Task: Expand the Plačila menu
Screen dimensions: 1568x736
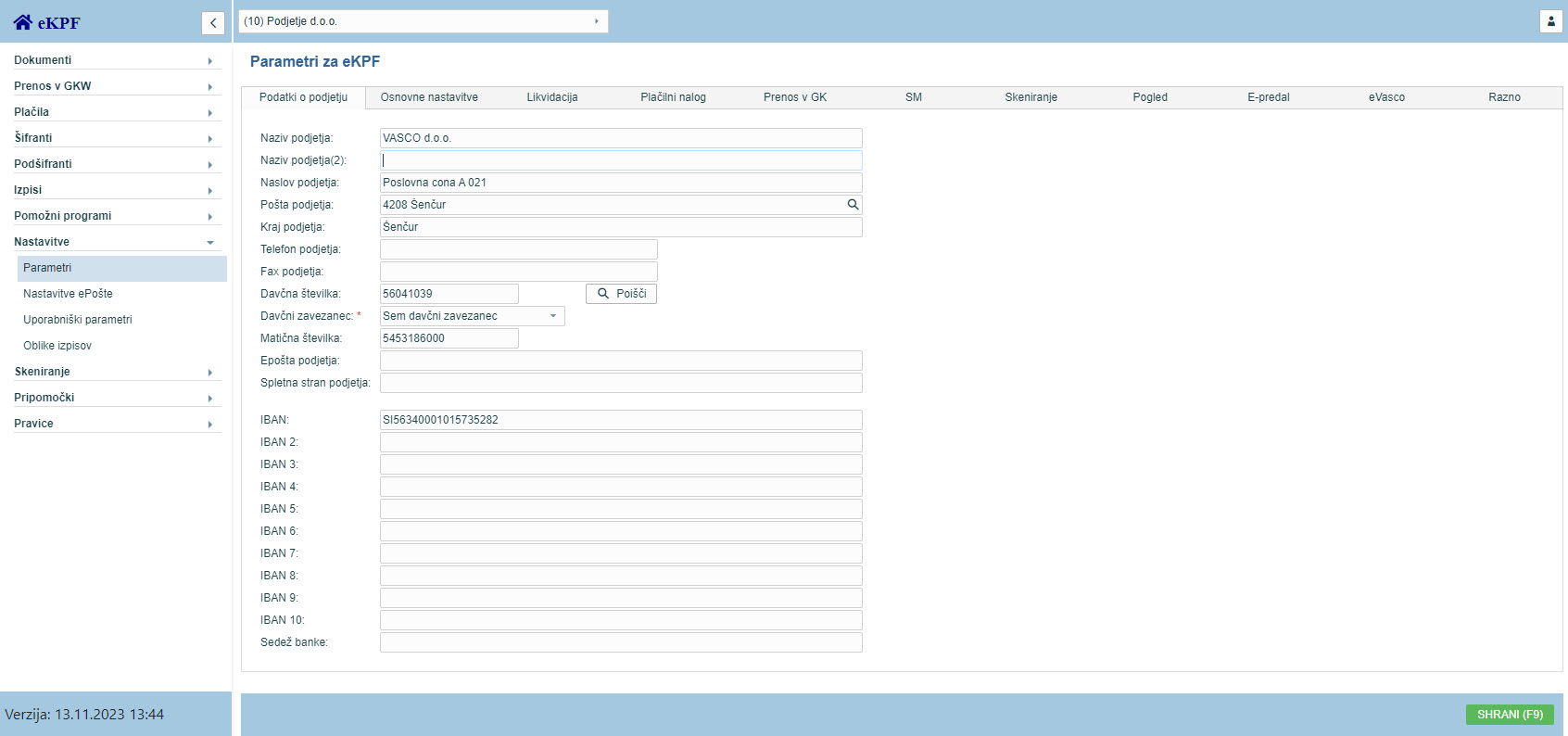Action: [118, 112]
